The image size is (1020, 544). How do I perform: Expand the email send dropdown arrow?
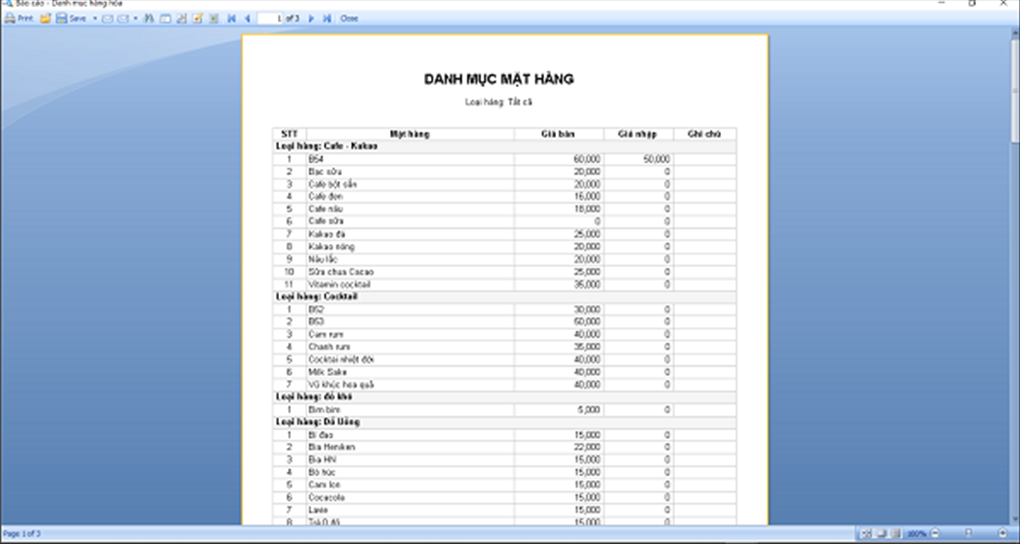pyautogui.click(x=135, y=19)
